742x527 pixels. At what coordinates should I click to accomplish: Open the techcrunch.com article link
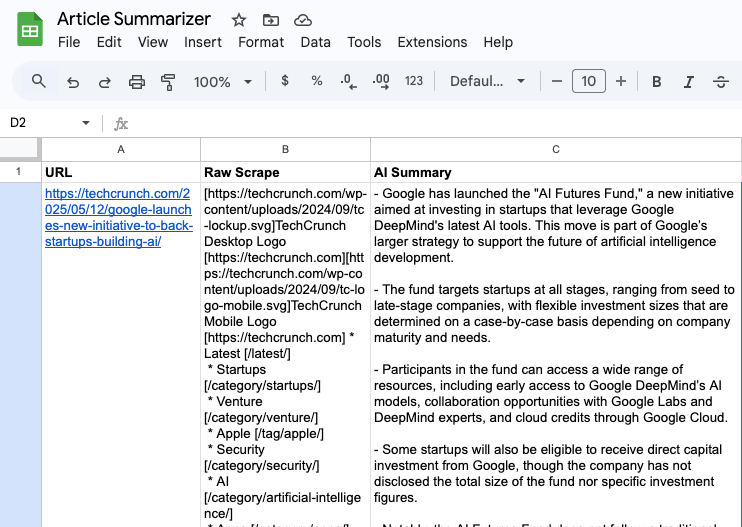(x=118, y=218)
